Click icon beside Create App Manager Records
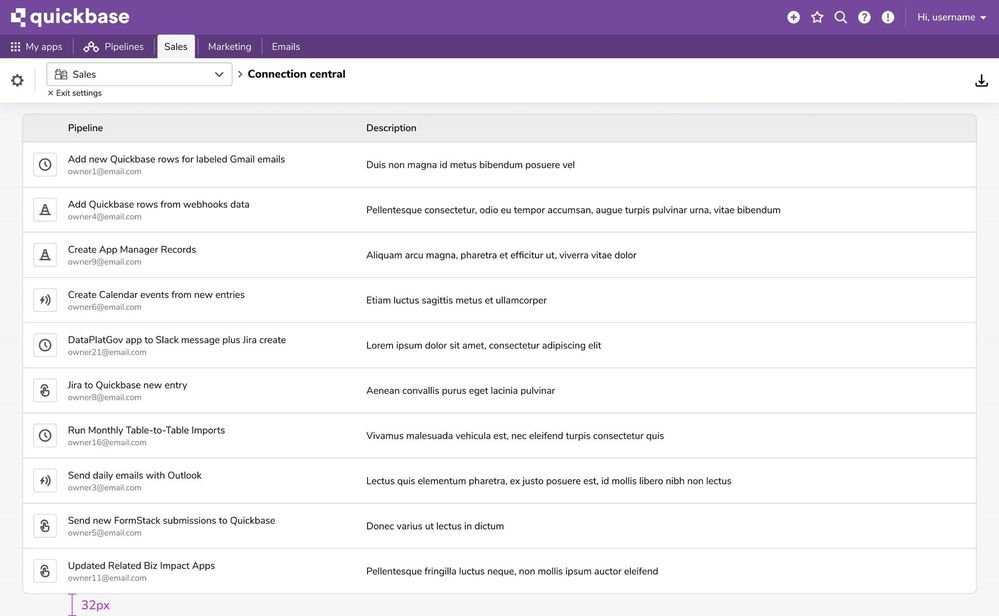Image resolution: width=999 pixels, height=616 pixels. [45, 255]
